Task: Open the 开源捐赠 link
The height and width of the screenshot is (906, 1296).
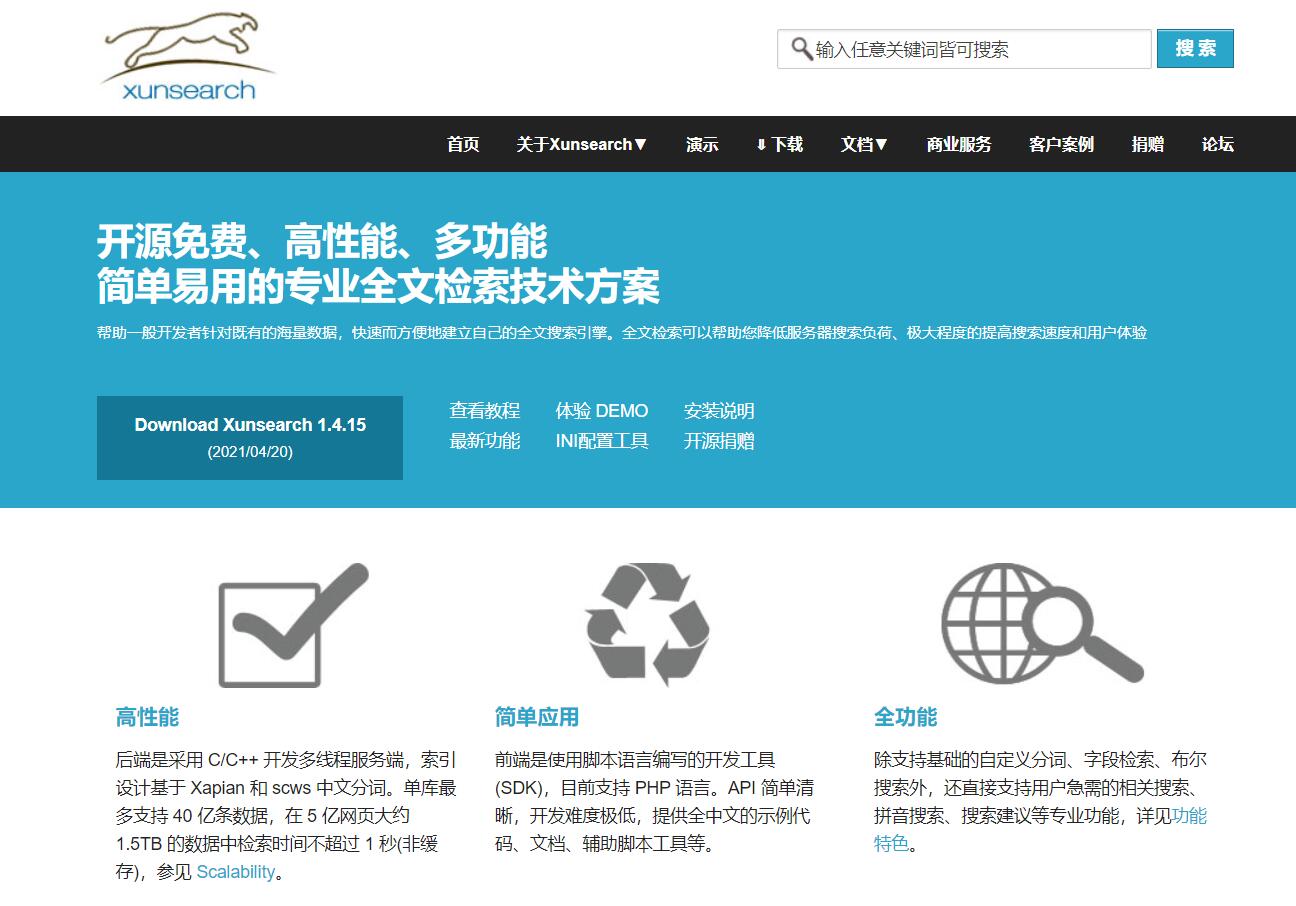Action: click(719, 441)
